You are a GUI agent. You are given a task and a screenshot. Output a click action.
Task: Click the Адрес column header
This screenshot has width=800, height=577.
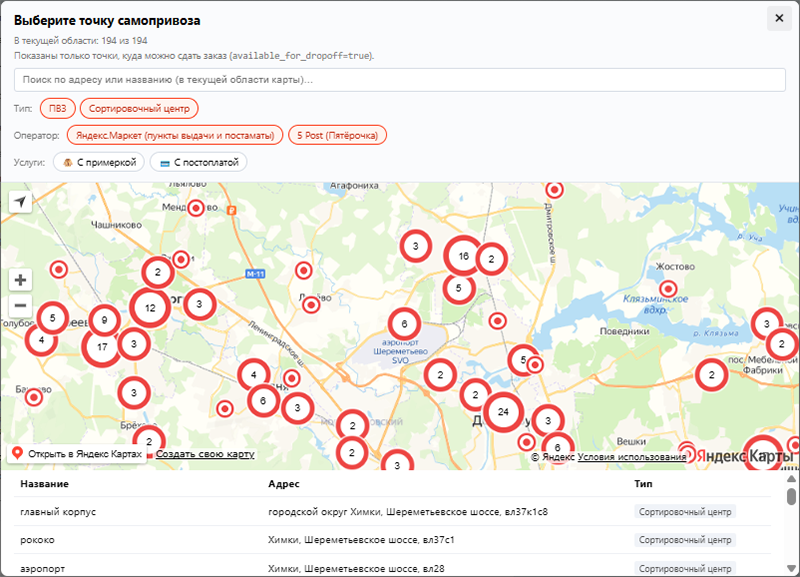coord(284,484)
